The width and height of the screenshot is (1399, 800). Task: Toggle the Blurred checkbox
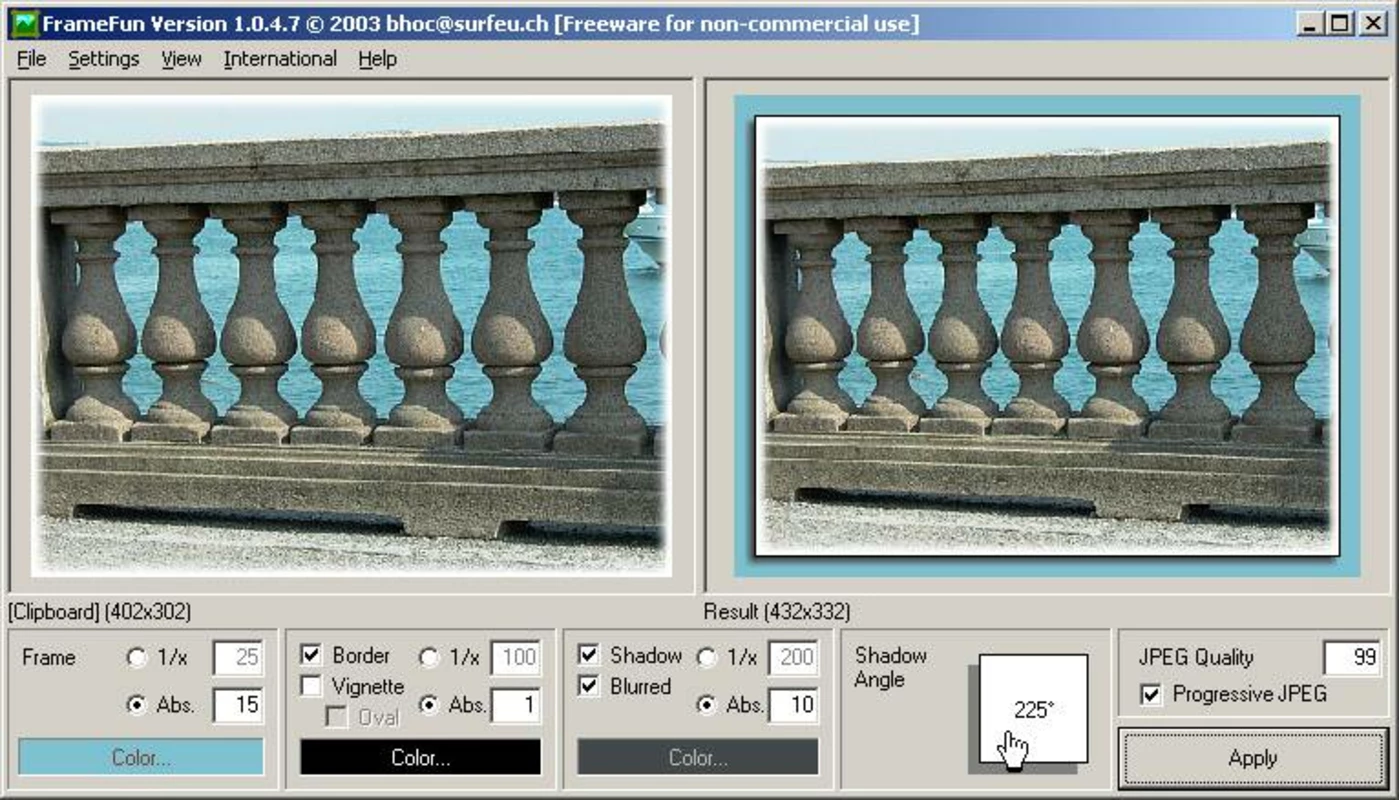pos(589,686)
